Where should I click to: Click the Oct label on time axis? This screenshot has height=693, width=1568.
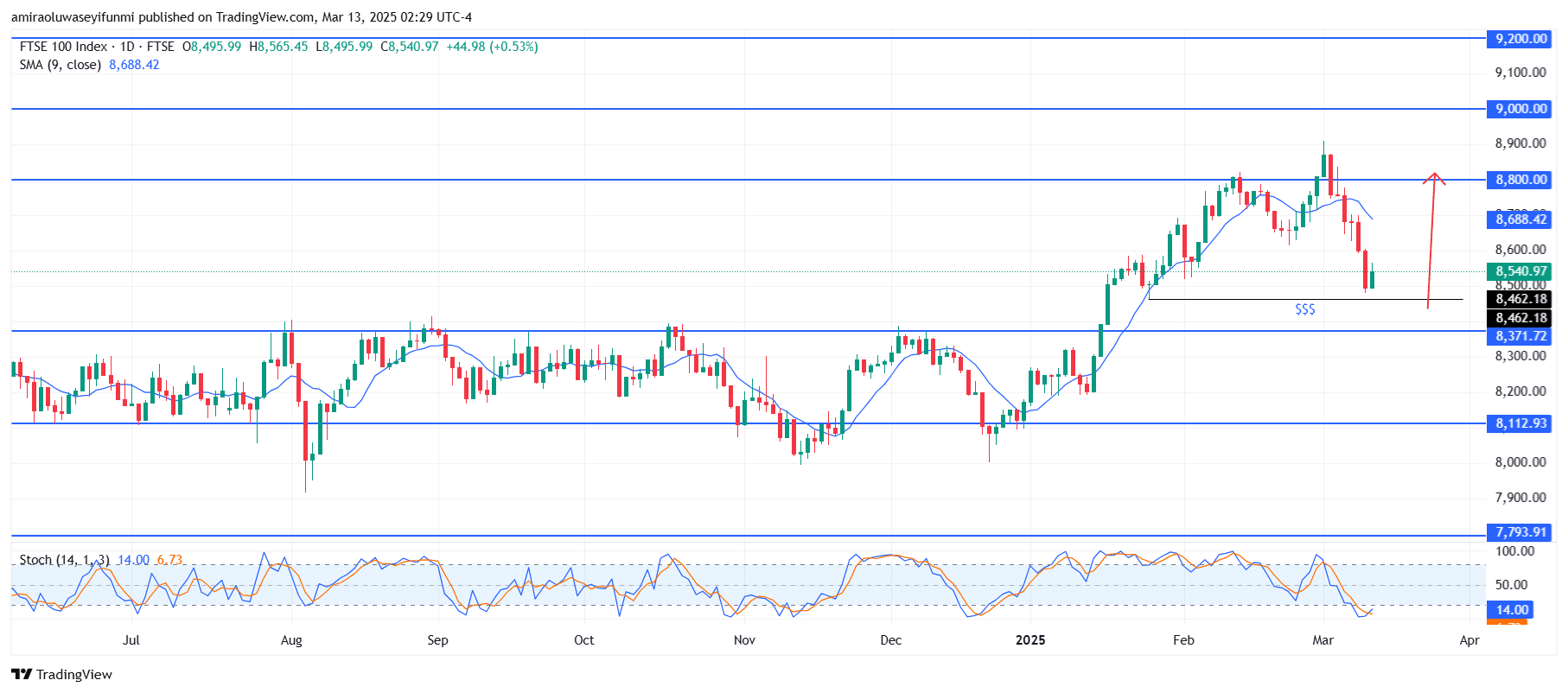tap(584, 640)
